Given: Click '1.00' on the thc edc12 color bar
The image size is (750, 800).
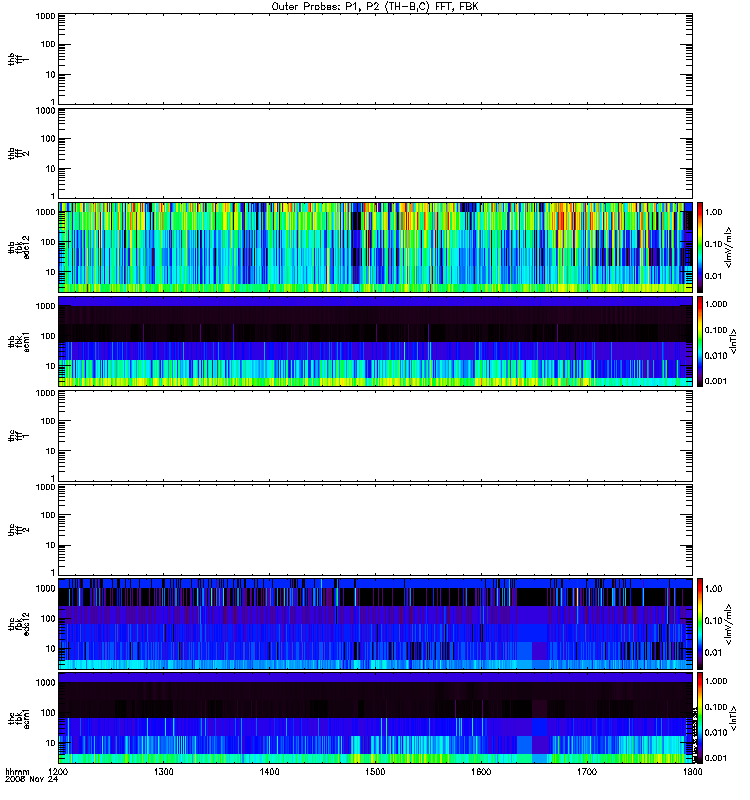Looking at the screenshot, I should [x=713, y=589].
